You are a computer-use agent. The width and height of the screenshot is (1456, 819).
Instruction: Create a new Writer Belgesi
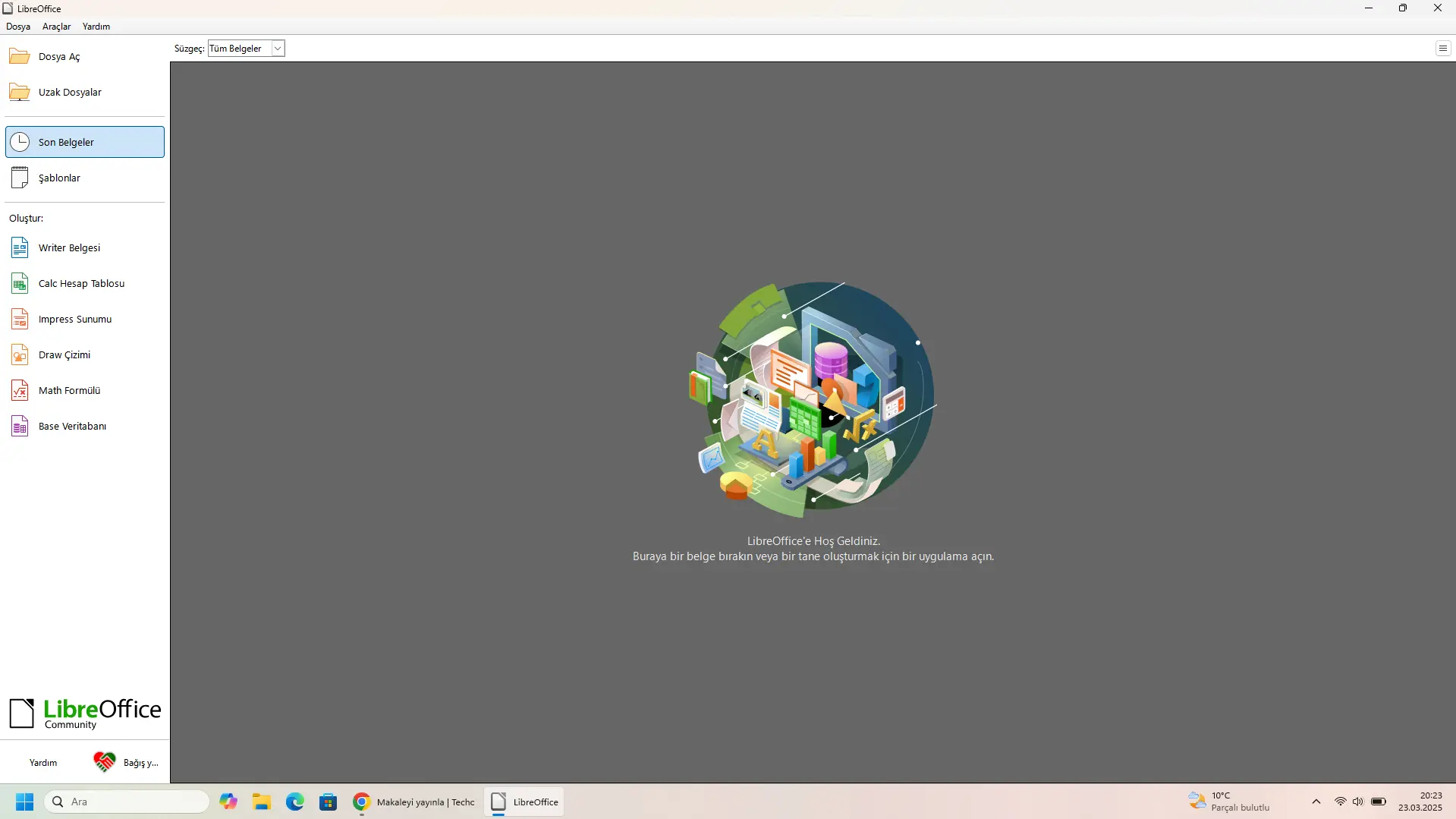85,248
